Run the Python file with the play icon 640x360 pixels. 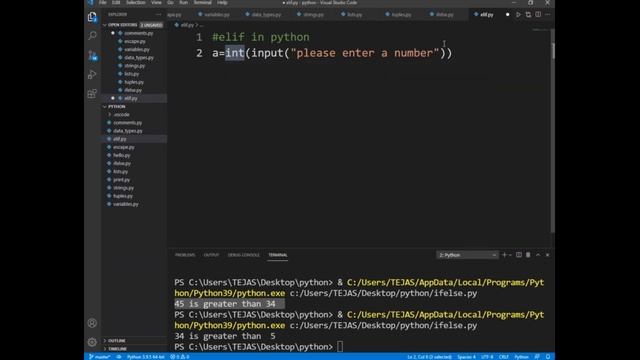pyautogui.click(x=518, y=15)
